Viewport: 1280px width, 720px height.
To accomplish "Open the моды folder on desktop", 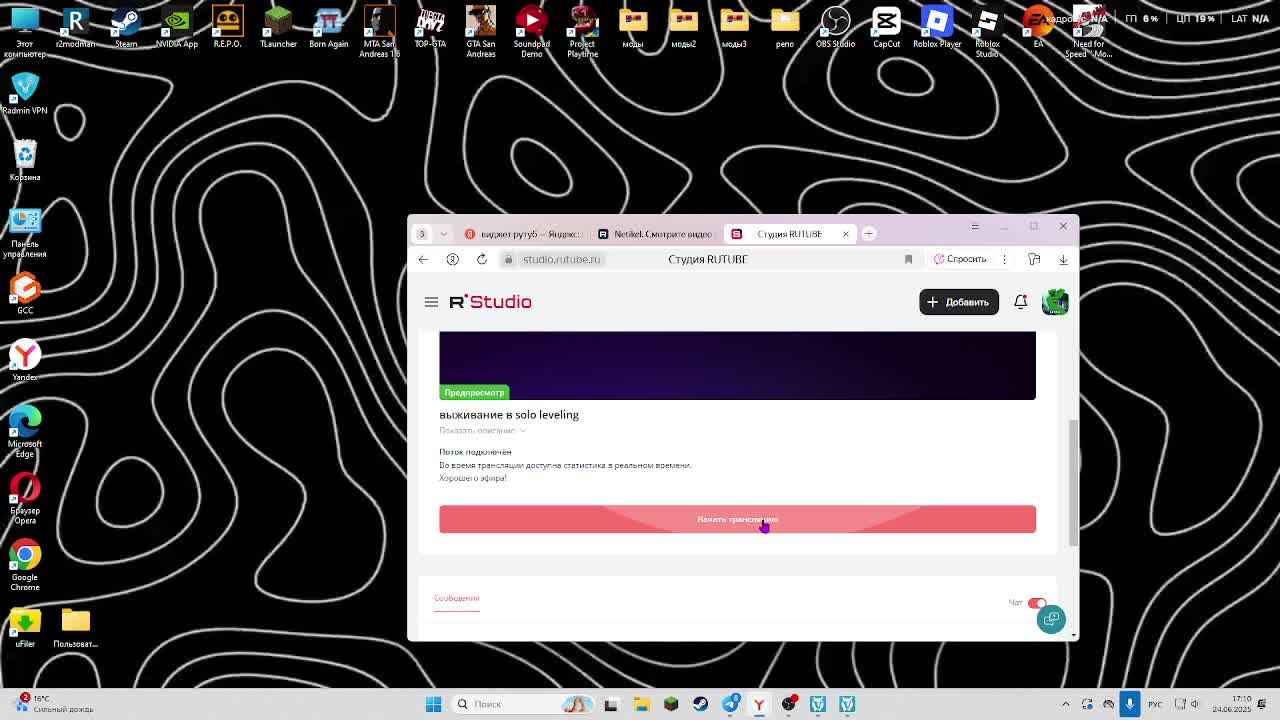I will [x=633, y=27].
